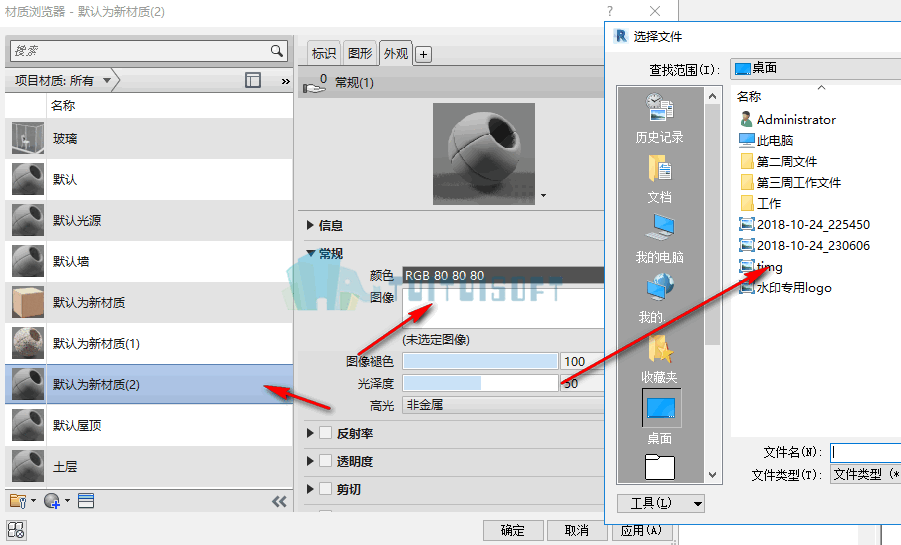
Task: Expand the 信息 section
Action: (310, 225)
